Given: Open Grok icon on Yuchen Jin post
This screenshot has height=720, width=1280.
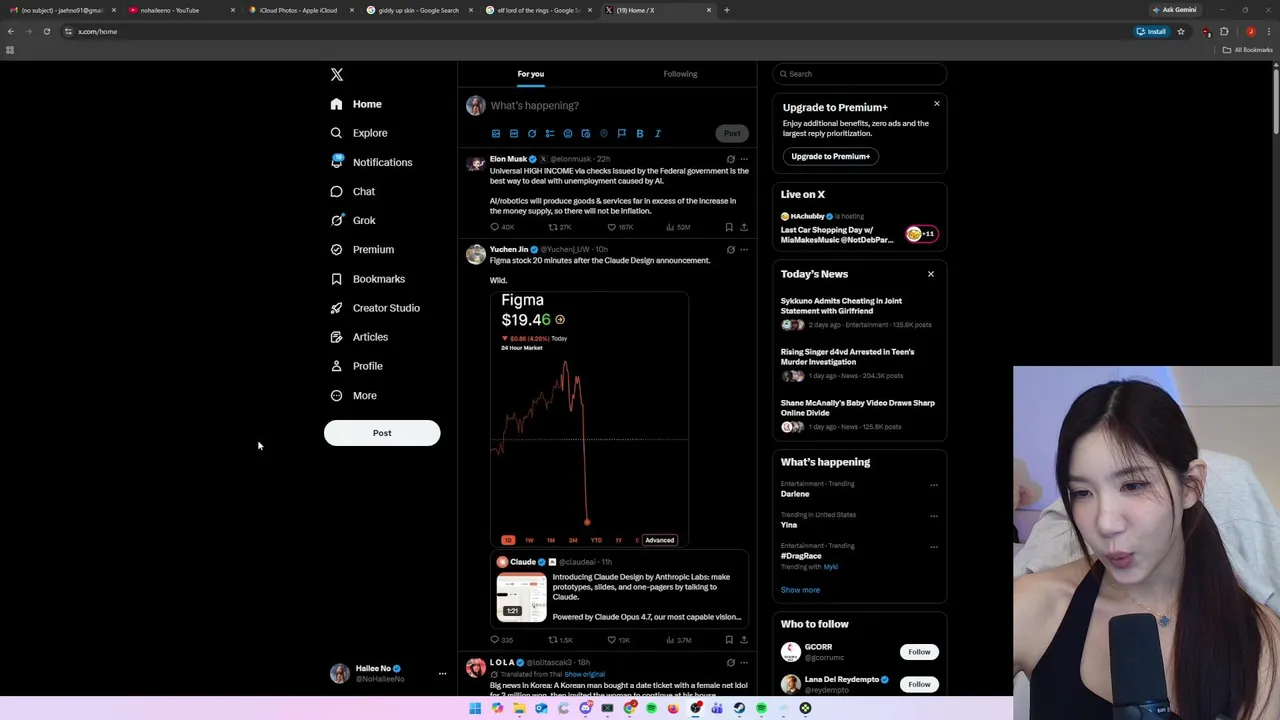Looking at the screenshot, I should click(730, 250).
